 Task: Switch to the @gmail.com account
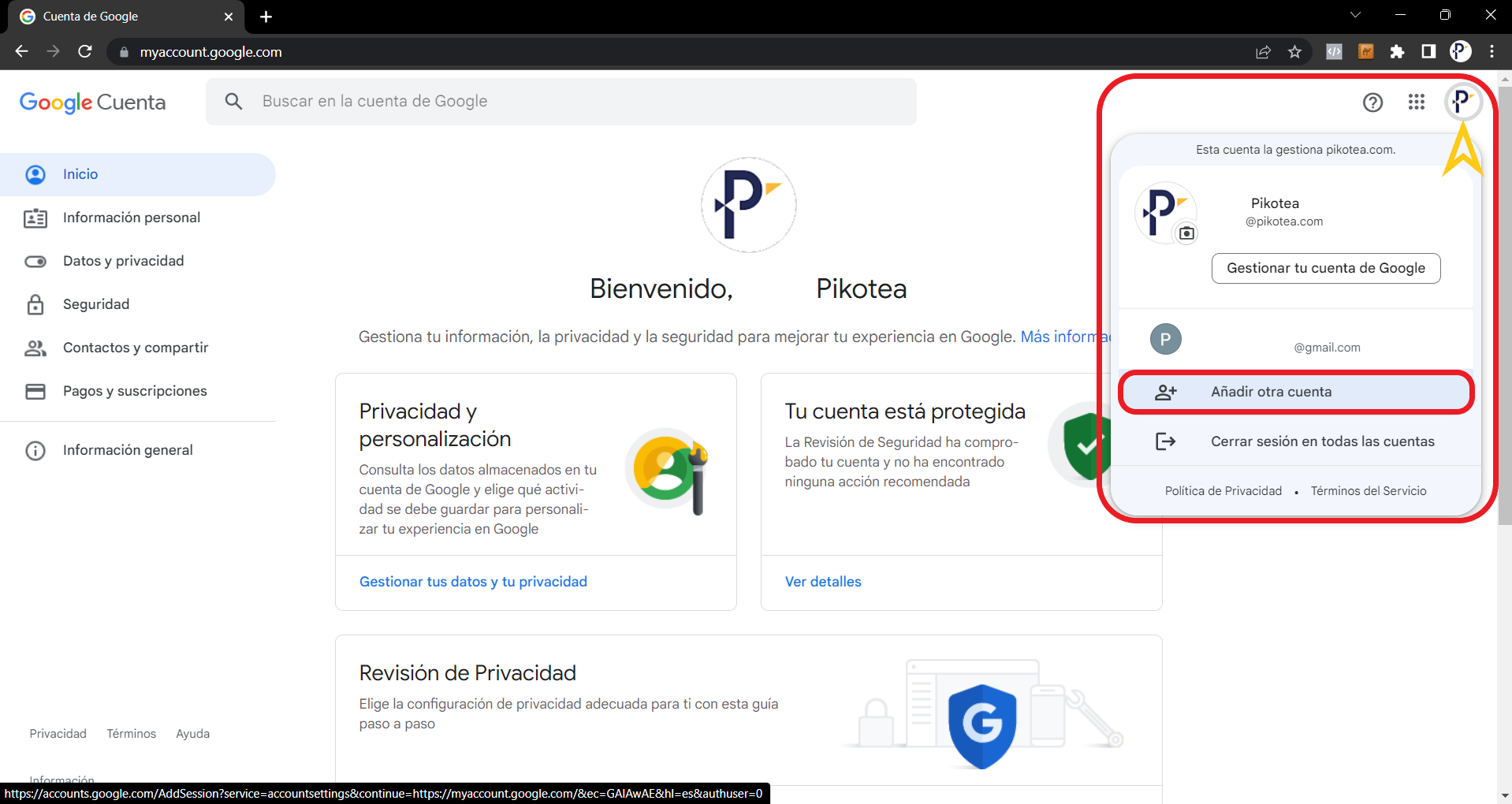coord(1296,340)
